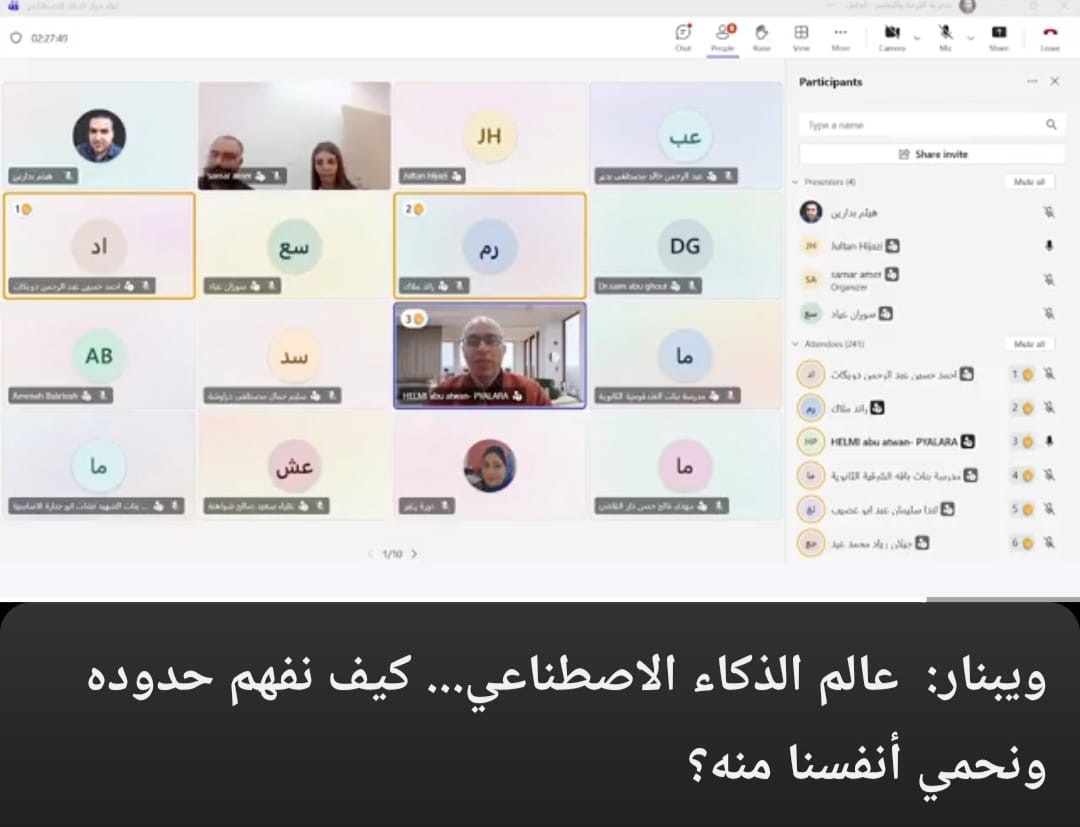
Task: Open the View layout options
Action: (x=801, y=37)
